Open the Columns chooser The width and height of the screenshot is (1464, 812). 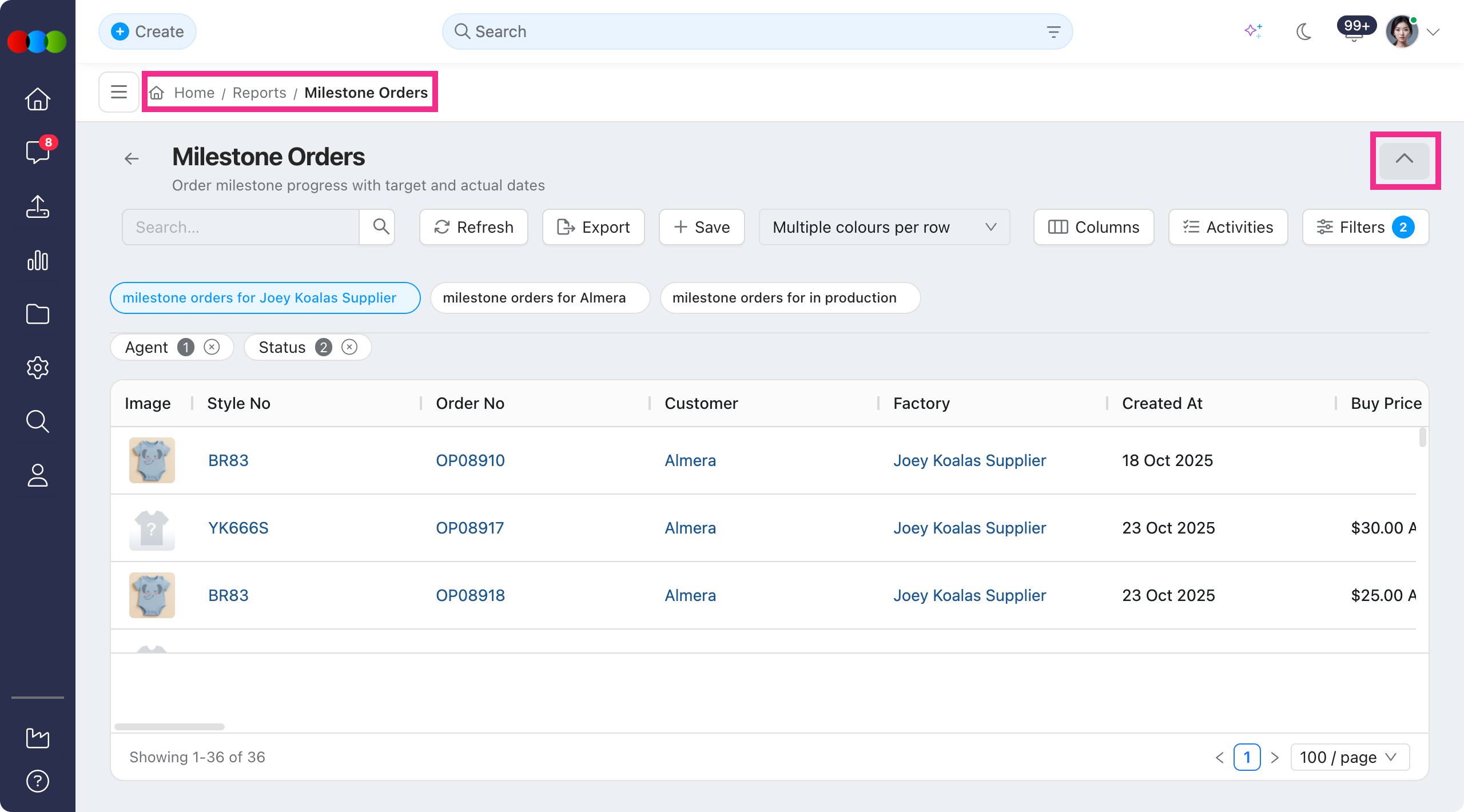[x=1093, y=227]
